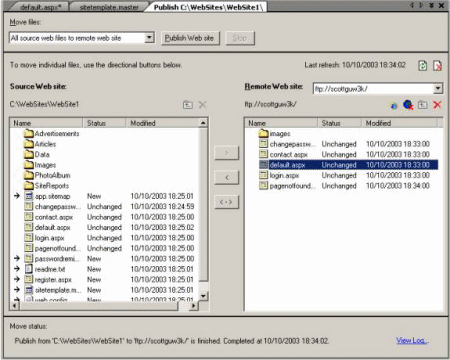This screenshot has height=360, width=450.
Task: Sort source list by Status column
Action: (104, 123)
